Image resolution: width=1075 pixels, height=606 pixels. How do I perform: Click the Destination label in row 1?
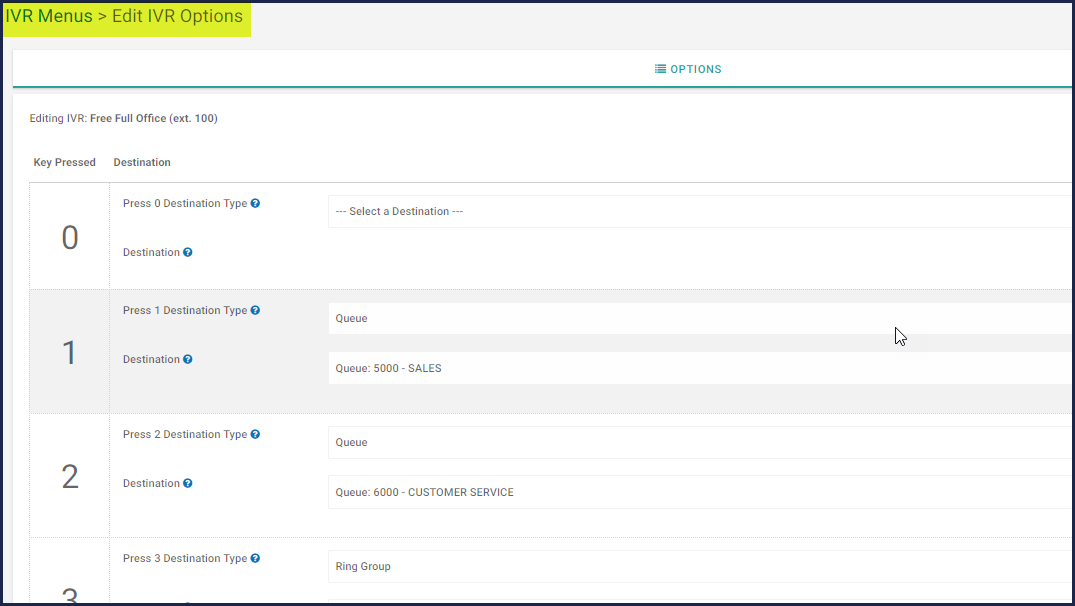(152, 359)
